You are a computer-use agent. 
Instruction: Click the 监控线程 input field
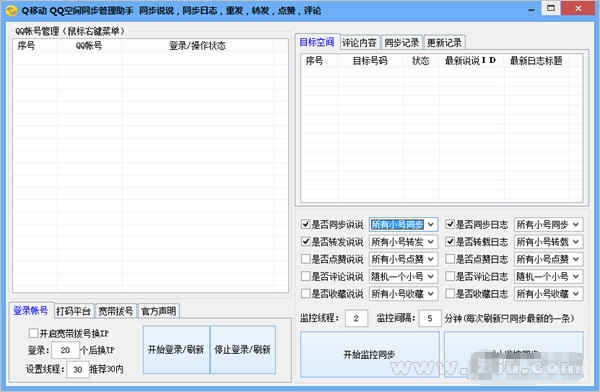point(356,318)
